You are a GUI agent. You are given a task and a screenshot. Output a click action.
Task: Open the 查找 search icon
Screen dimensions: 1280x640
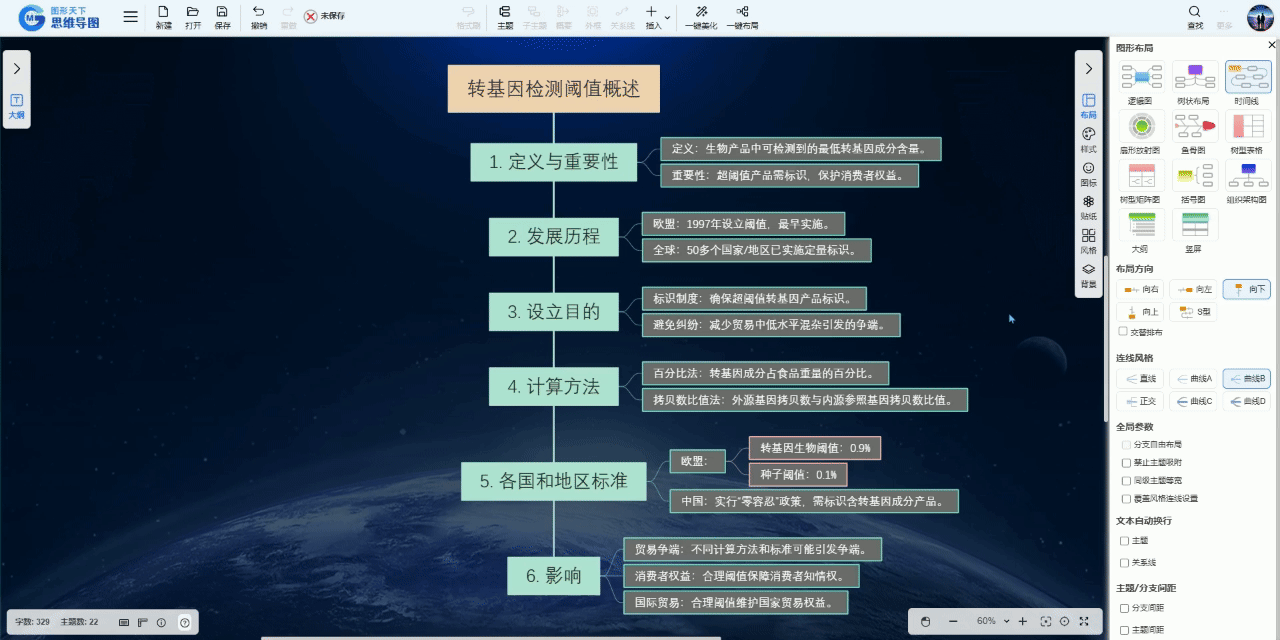1194,12
